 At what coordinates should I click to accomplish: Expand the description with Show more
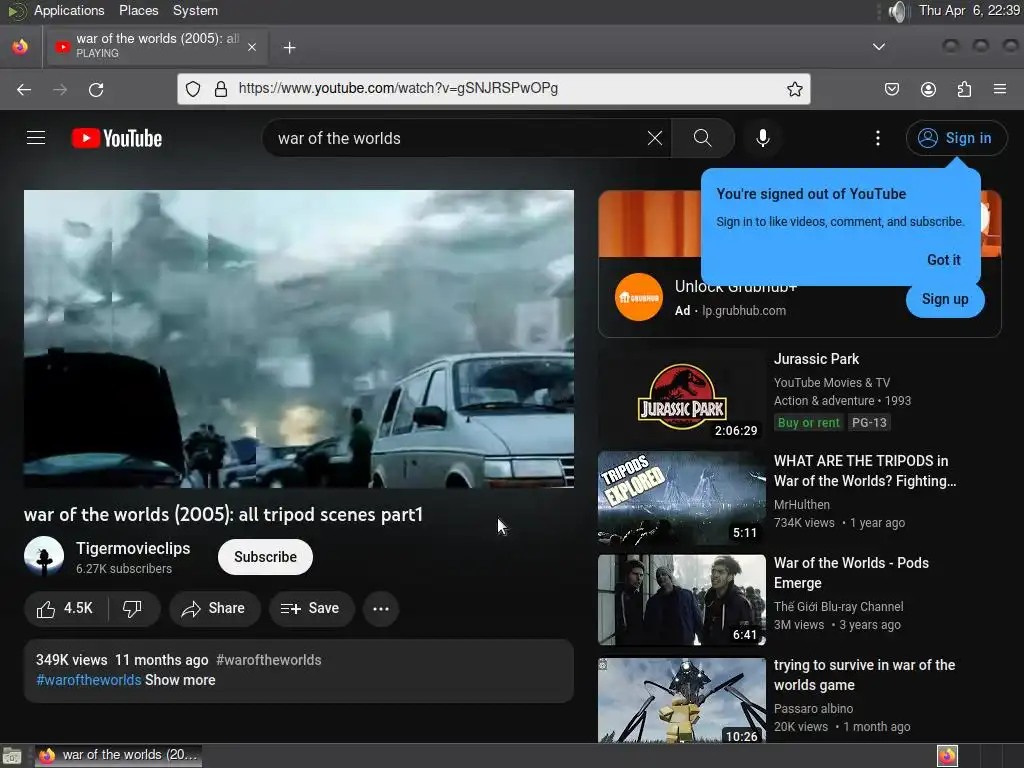click(180, 680)
